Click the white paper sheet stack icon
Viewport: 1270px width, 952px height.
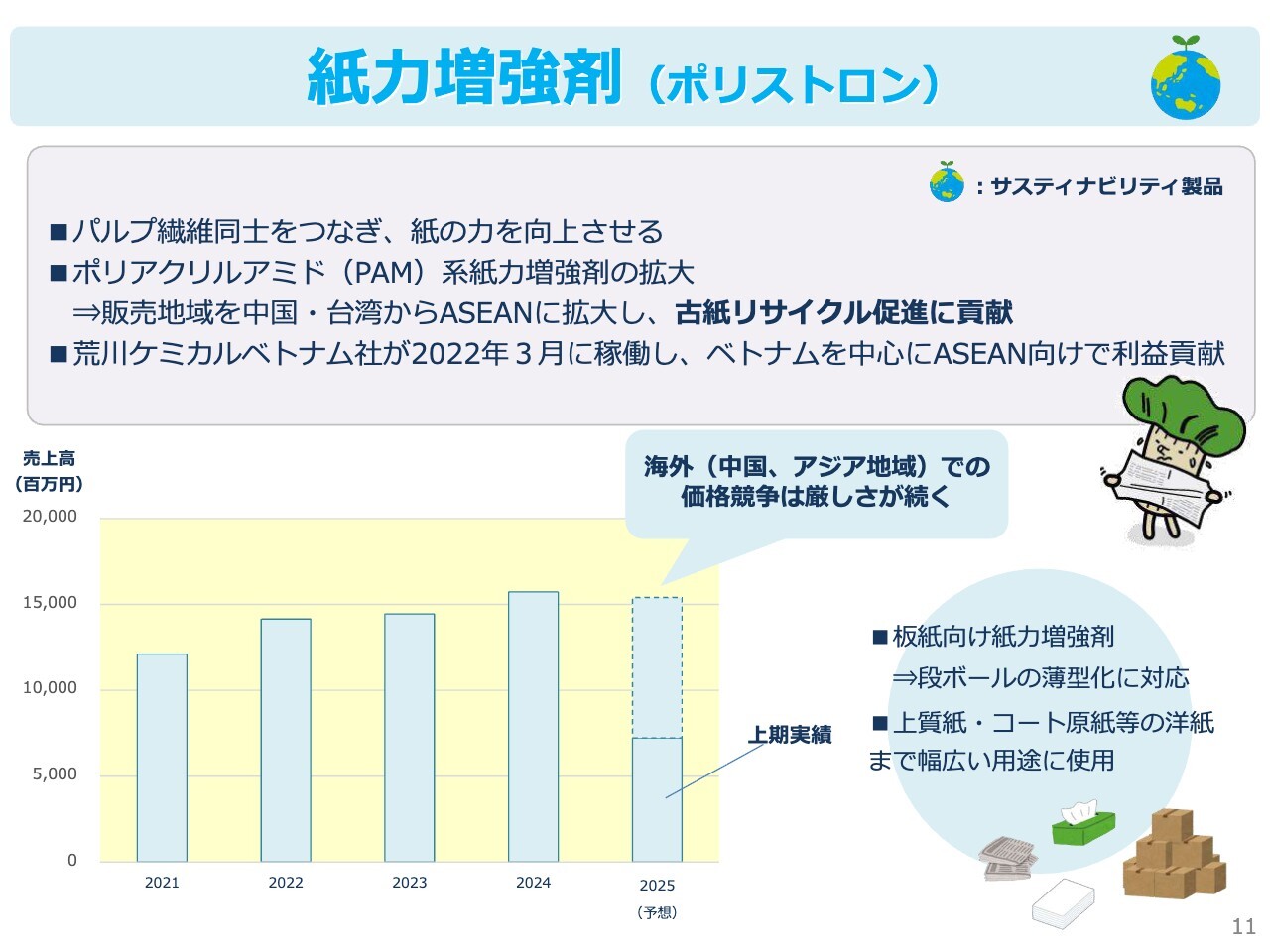1063,903
